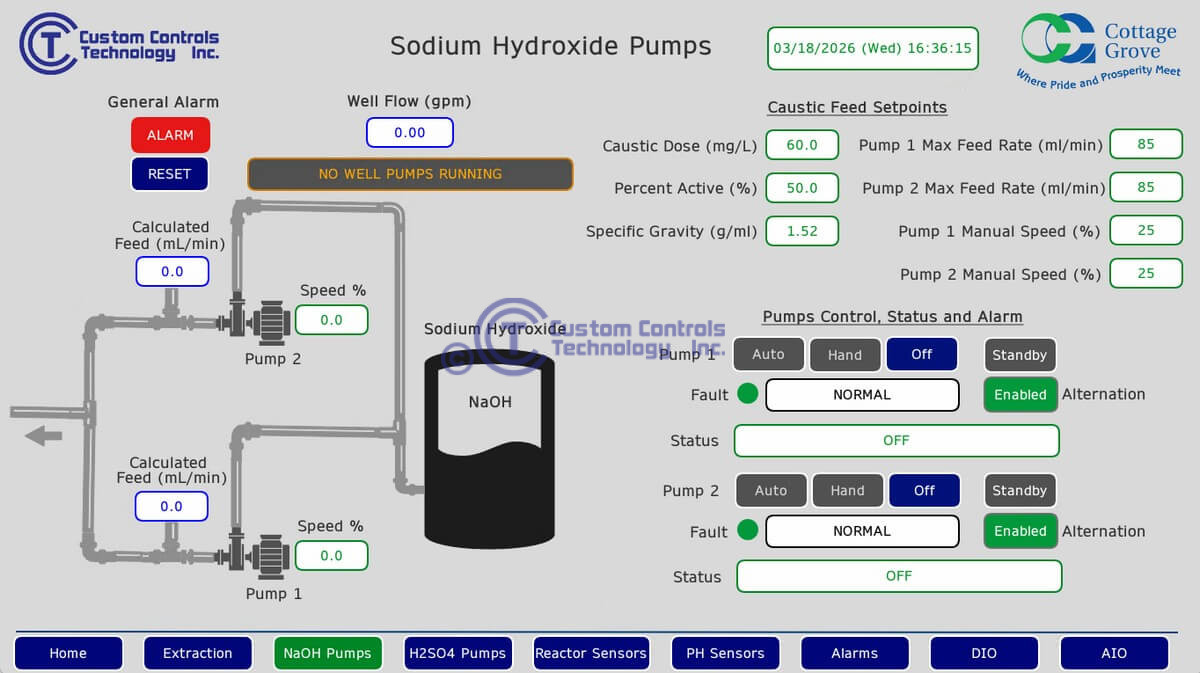The width and height of the screenshot is (1200, 673).
Task: Click the flow direction arrow on outlet pipe
Action: point(44,435)
